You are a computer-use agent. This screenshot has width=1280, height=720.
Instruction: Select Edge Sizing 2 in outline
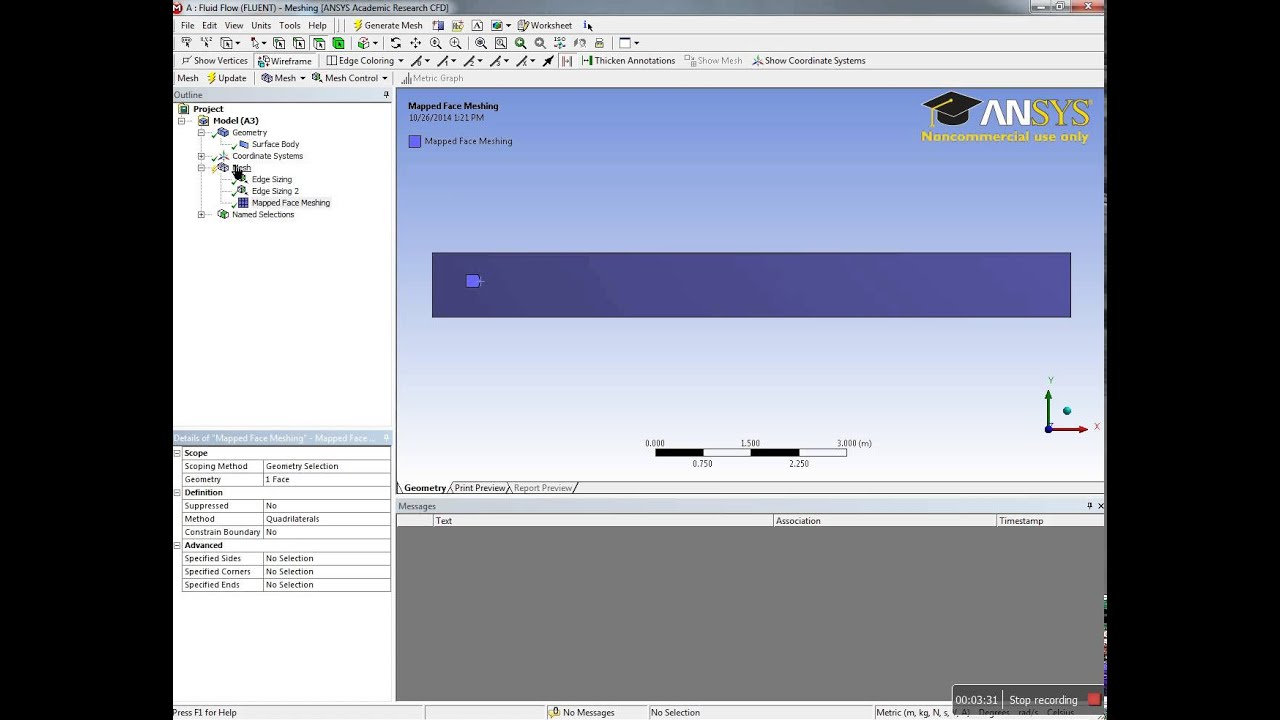coord(275,191)
